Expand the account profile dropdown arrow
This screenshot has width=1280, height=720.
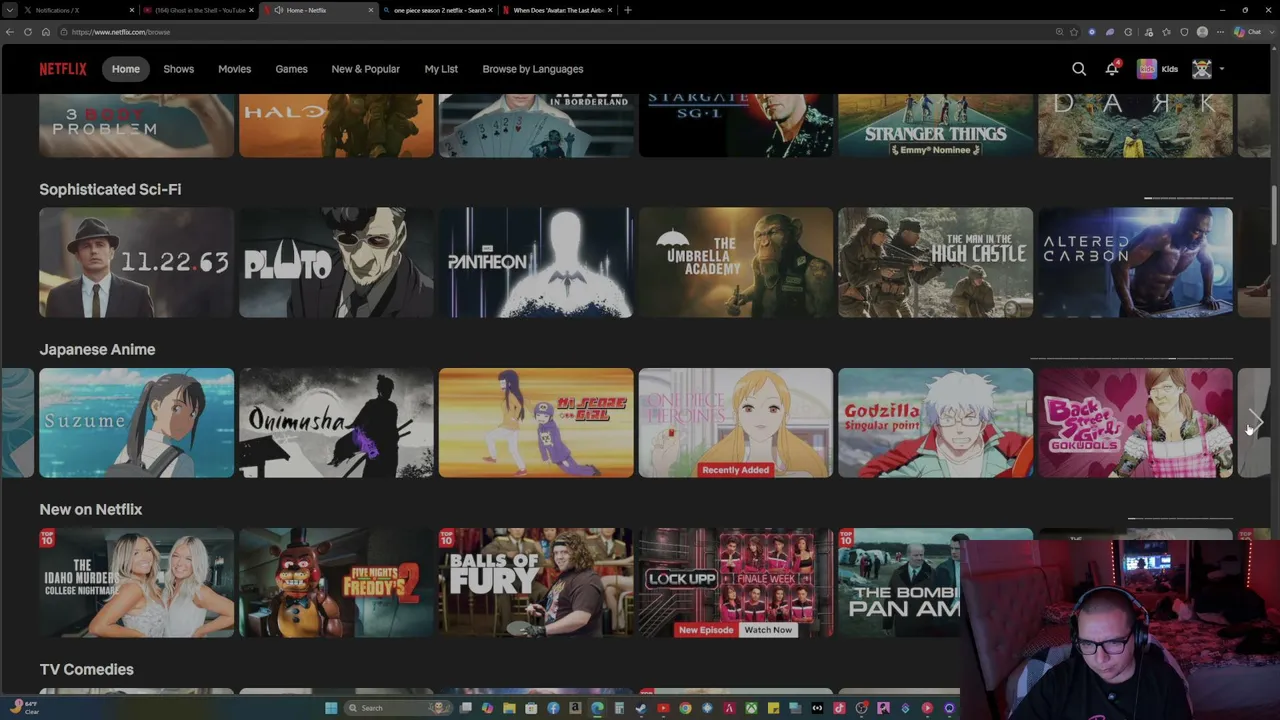1221,69
